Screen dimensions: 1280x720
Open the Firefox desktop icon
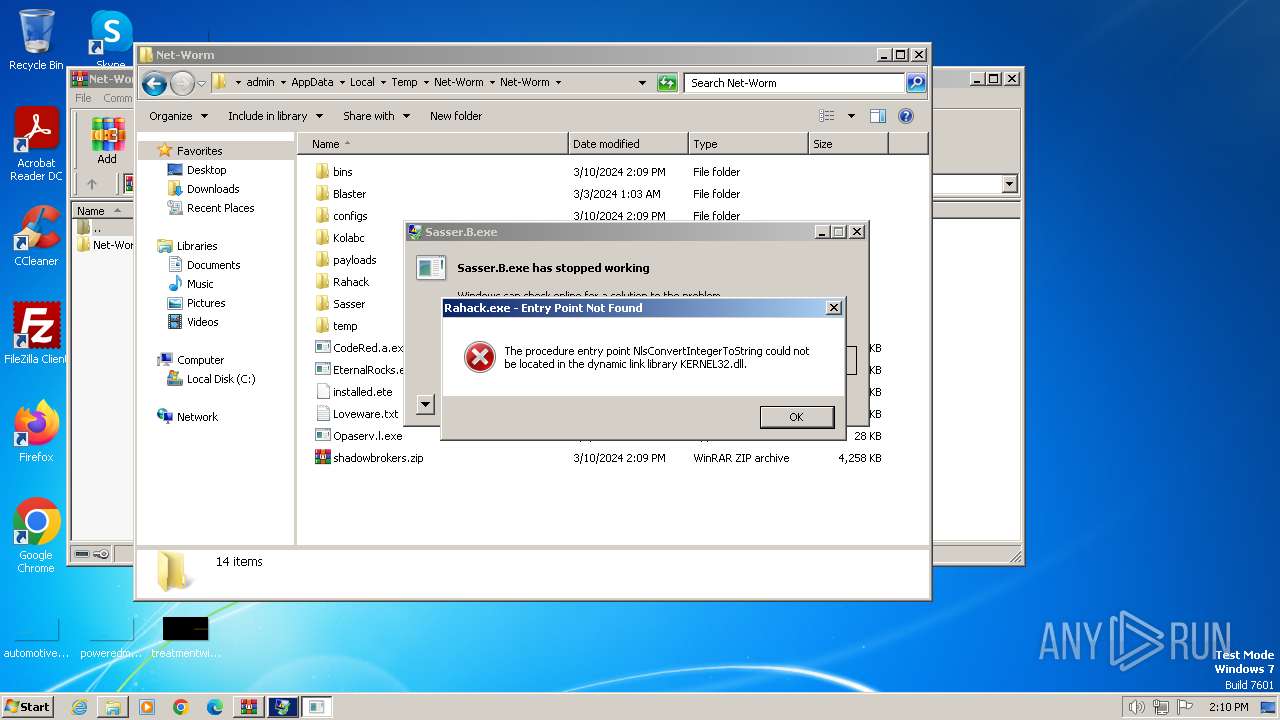click(36, 432)
